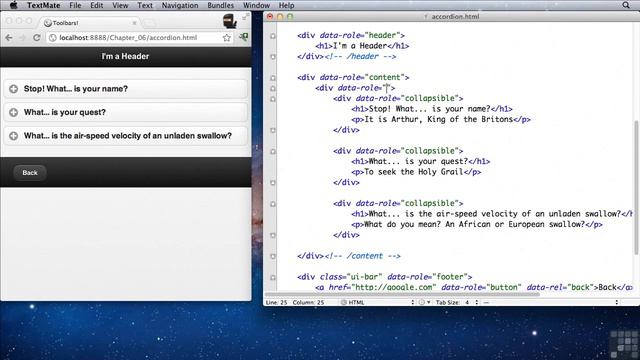Minimize the TextMate window with yellow button
The height and width of the screenshot is (360, 640).
pyautogui.click(x=280, y=17)
